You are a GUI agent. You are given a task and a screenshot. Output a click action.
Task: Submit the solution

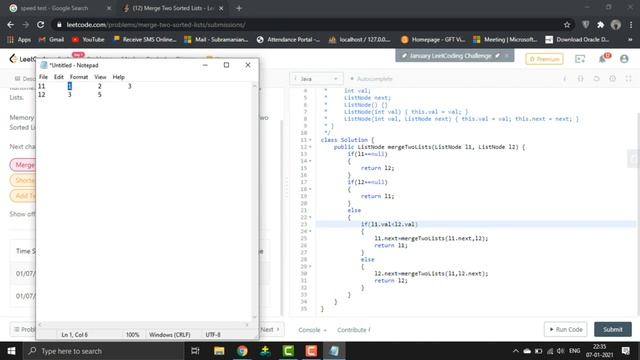(x=613, y=329)
